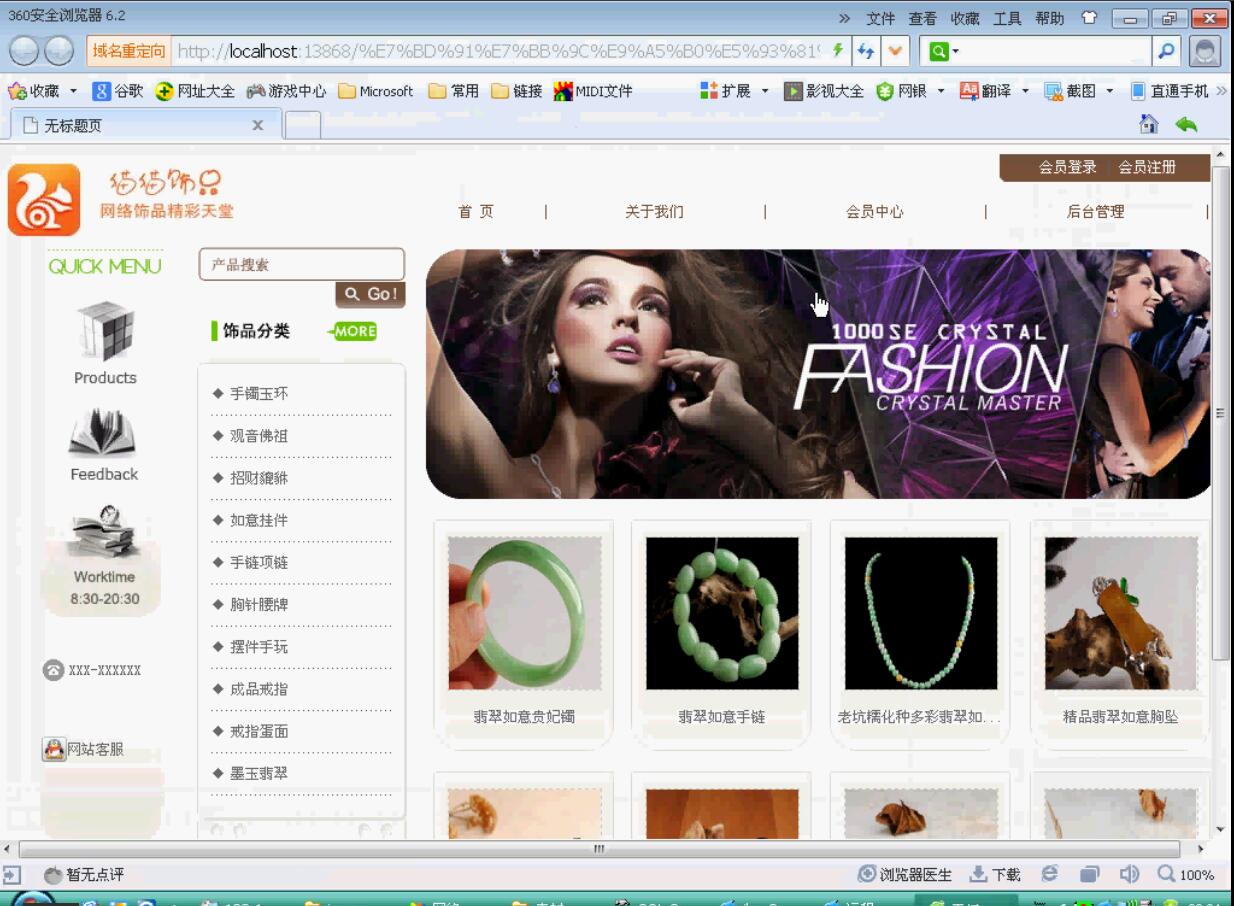The width and height of the screenshot is (1234, 906).
Task: Open the address bar history dropdown arrow
Action: tap(895, 51)
